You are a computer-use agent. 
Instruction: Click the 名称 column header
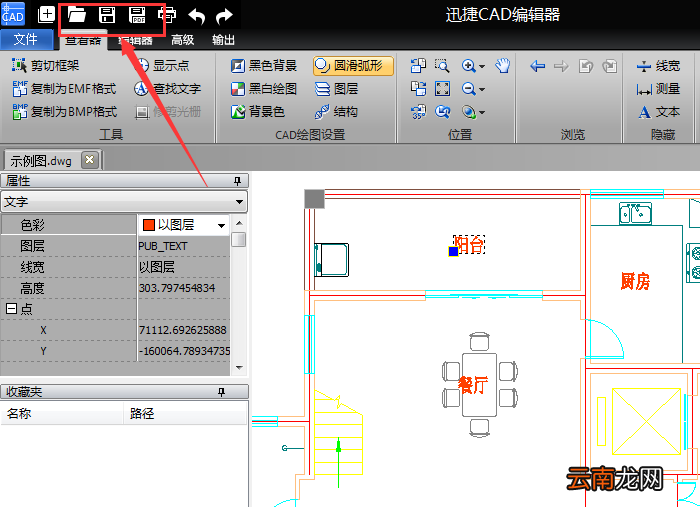62,413
